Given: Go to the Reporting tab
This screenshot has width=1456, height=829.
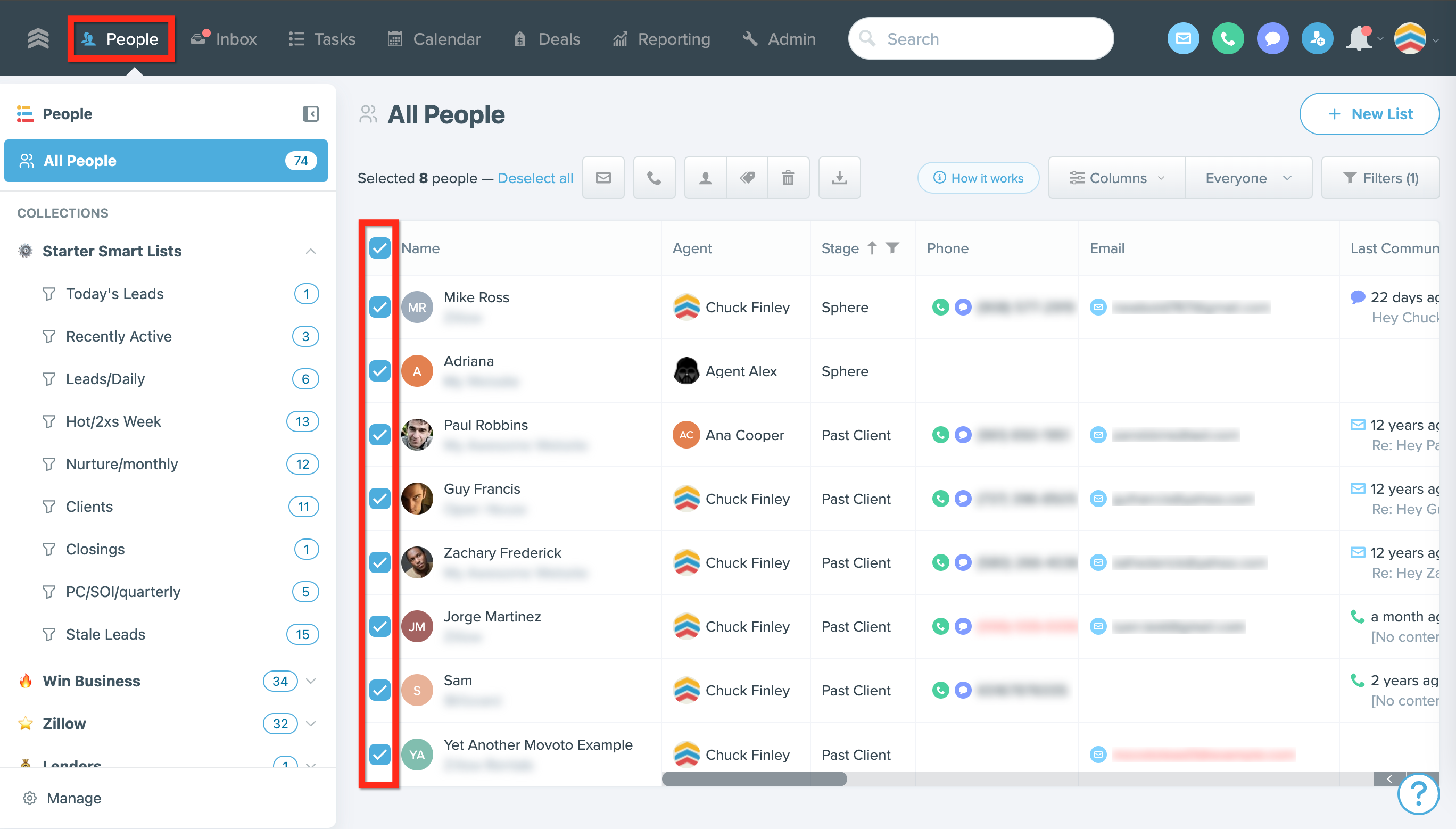Looking at the screenshot, I should coord(661,39).
